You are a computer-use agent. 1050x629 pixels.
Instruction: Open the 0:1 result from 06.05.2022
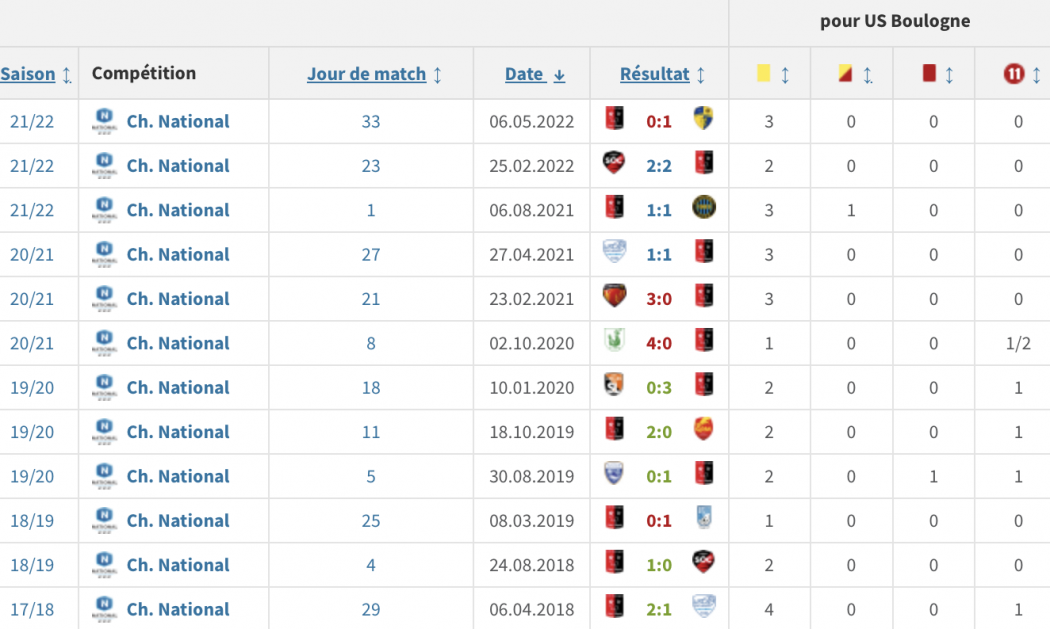pos(659,121)
